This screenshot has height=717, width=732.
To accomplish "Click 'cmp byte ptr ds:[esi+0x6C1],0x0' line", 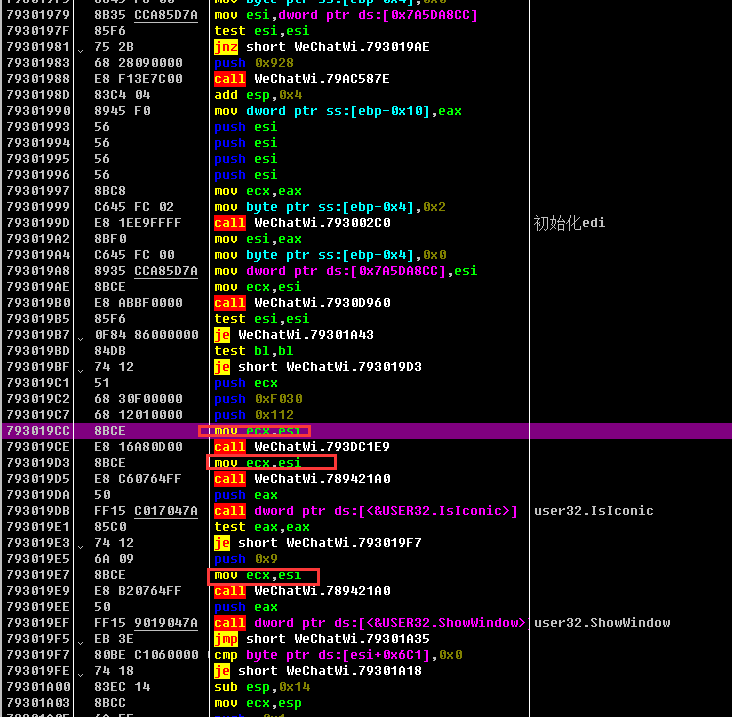I will [x=338, y=655].
